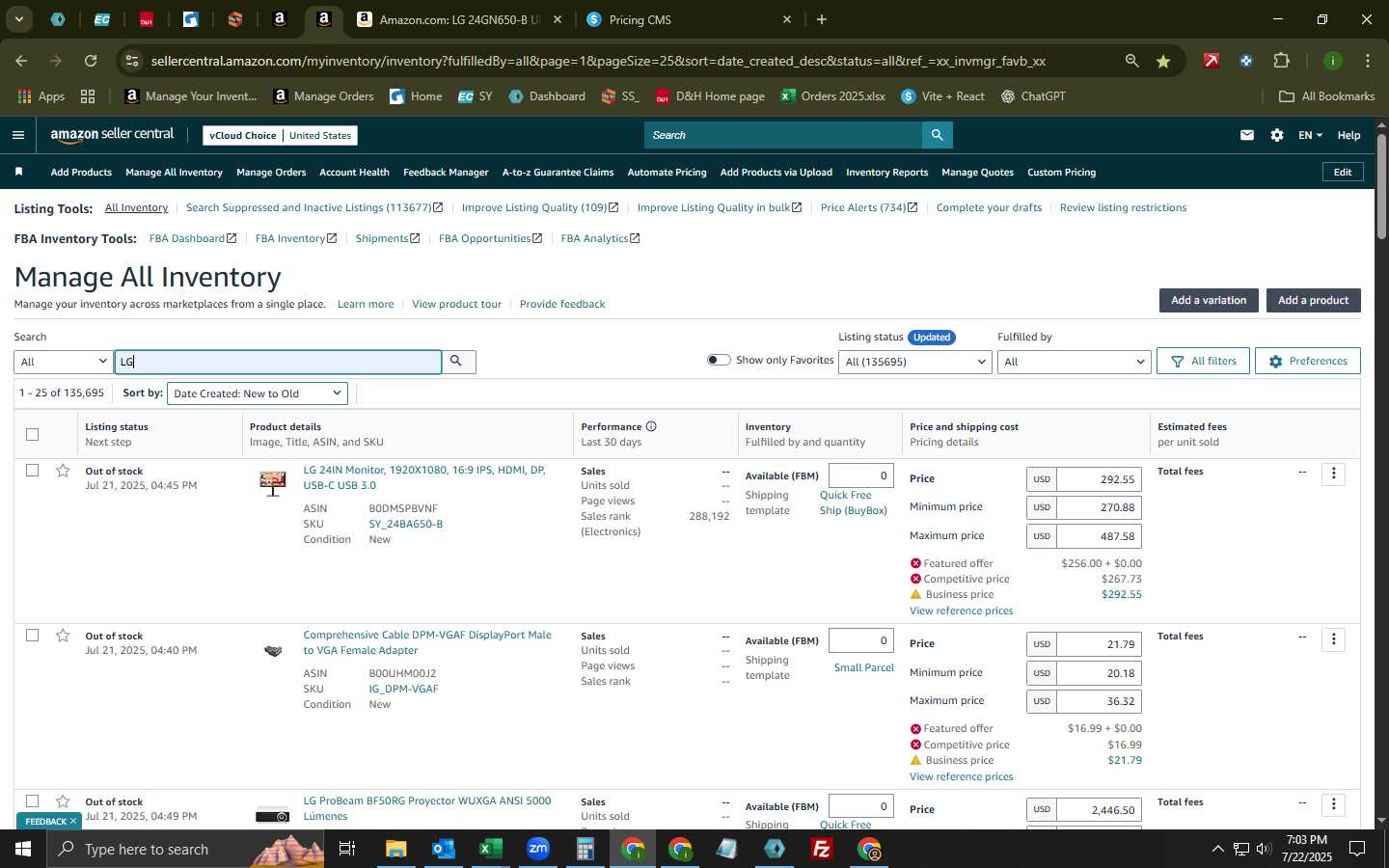The height and width of the screenshot is (868, 1389).
Task: Favorite the LG 24IN Monitor listing star
Action: pos(63,471)
